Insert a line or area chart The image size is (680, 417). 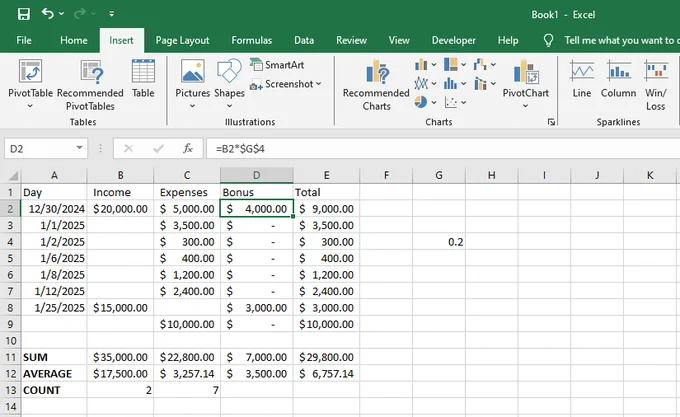point(425,83)
